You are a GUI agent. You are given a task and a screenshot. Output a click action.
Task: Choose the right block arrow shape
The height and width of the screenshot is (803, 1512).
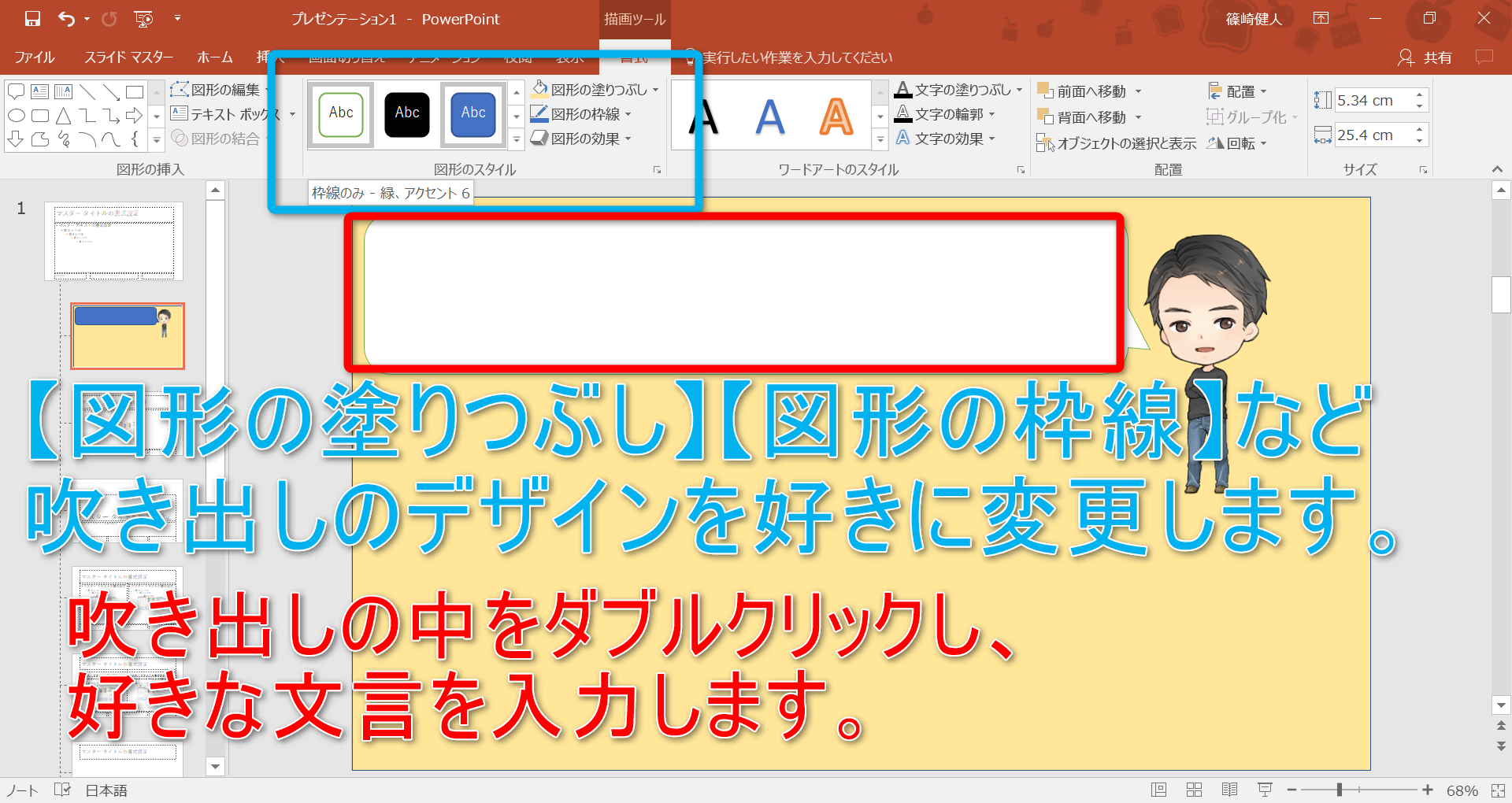click(x=135, y=116)
